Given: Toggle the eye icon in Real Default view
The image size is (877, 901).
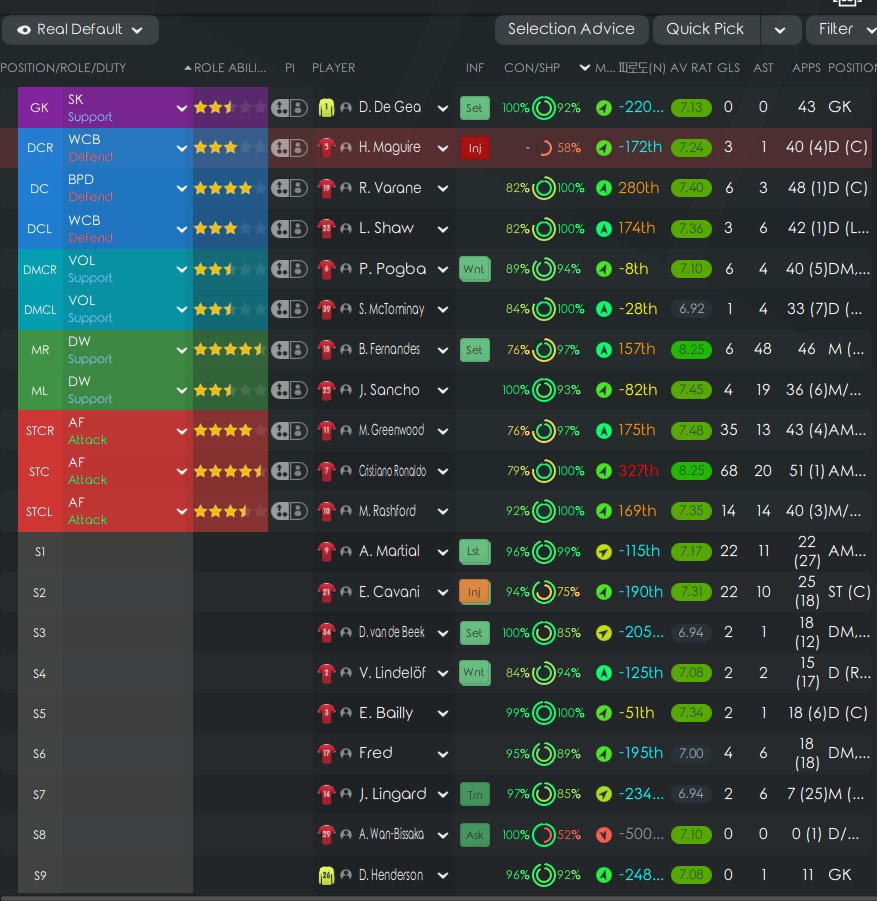Looking at the screenshot, I should point(24,30).
